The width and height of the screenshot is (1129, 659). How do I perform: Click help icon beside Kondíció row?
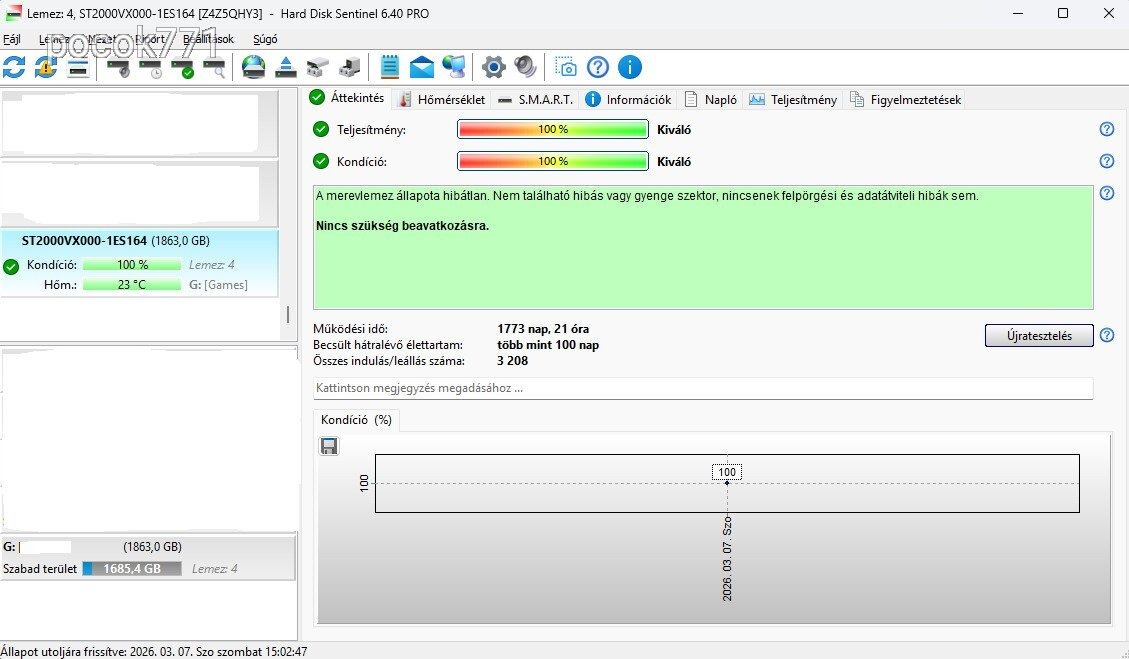pyautogui.click(x=1107, y=161)
